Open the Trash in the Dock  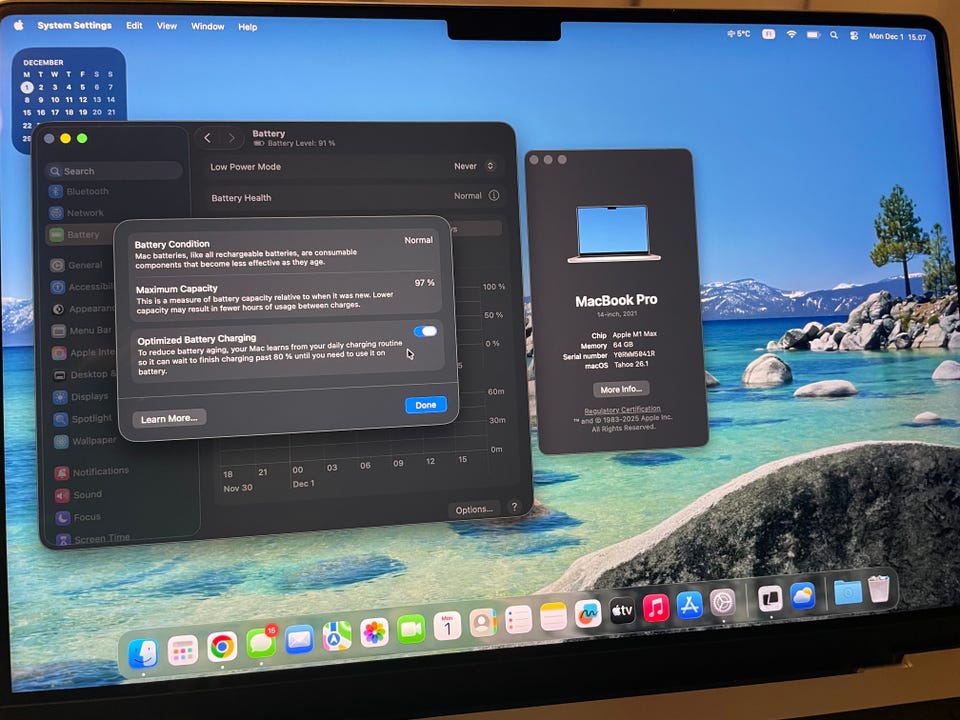879,589
